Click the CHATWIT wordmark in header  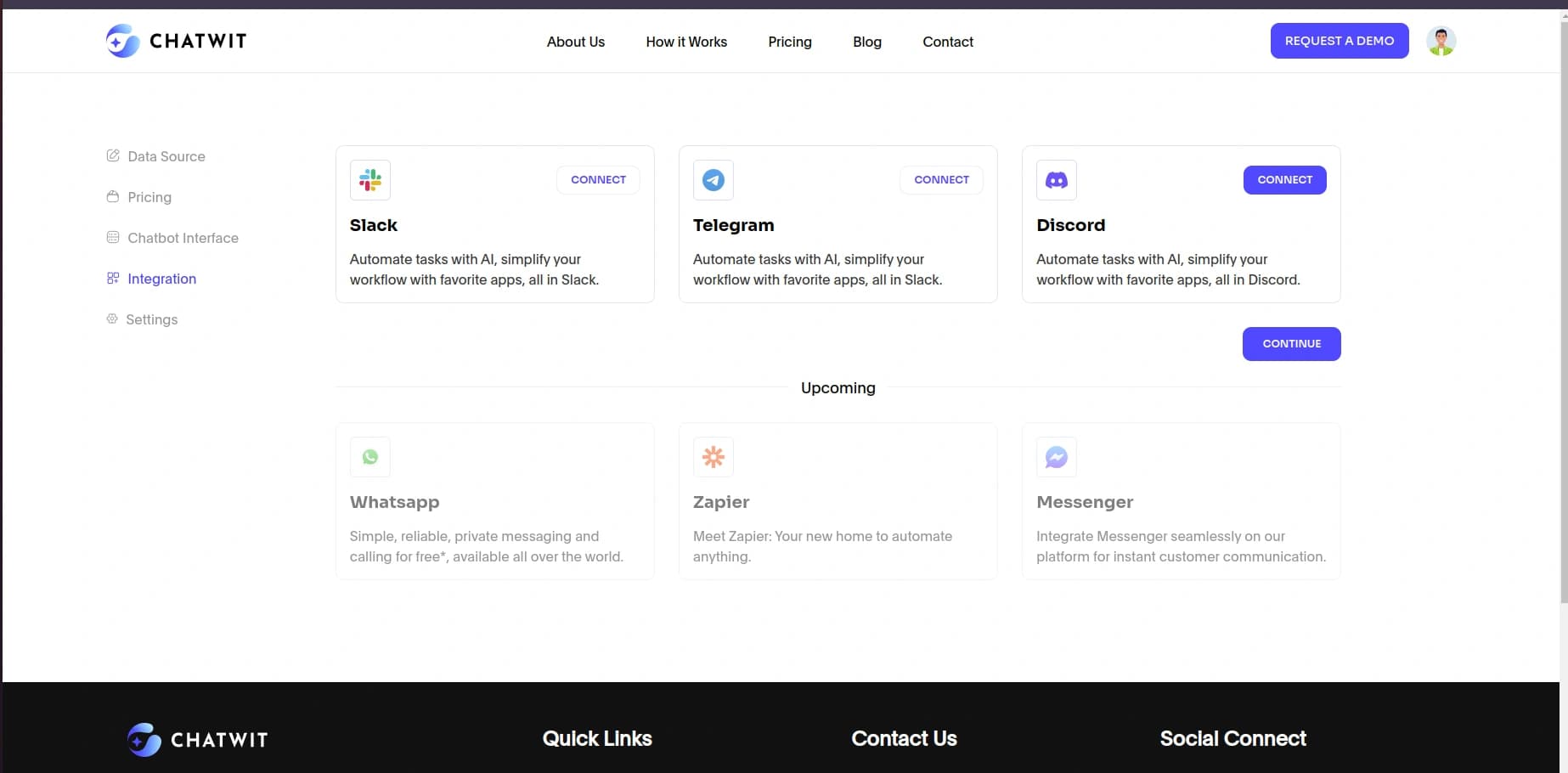[198, 41]
